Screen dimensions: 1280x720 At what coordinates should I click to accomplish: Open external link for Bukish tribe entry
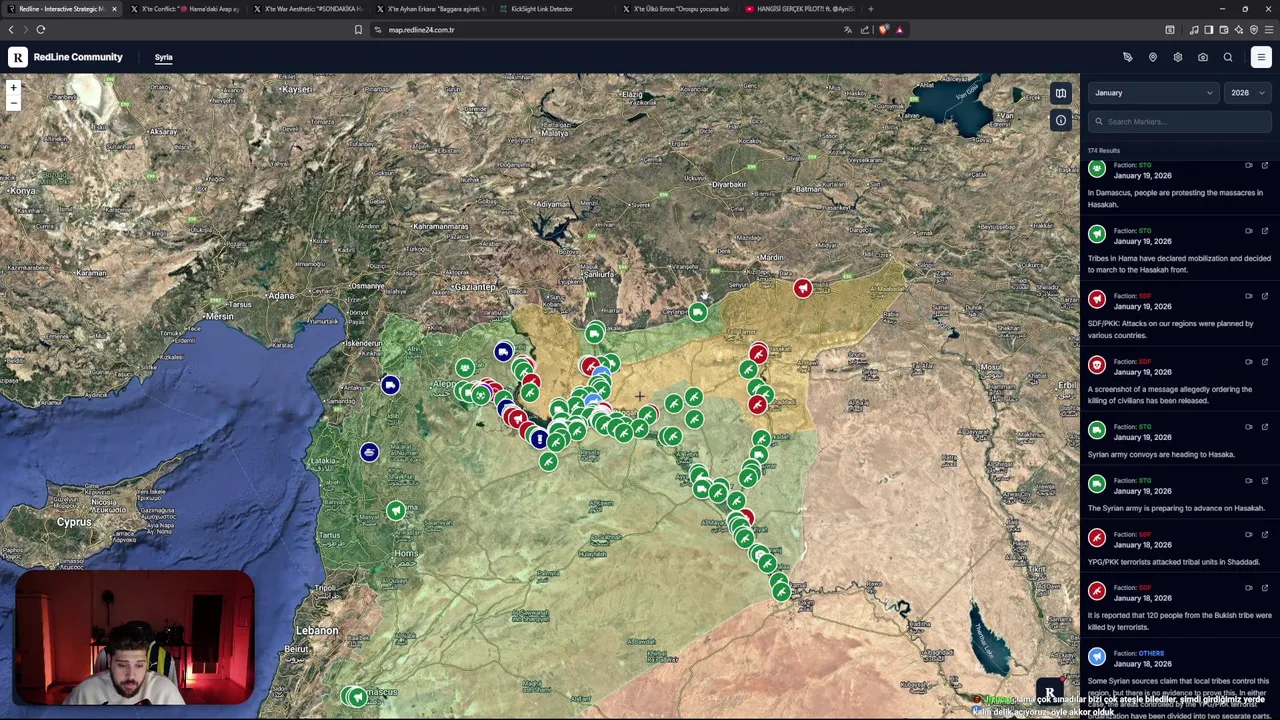1265,588
